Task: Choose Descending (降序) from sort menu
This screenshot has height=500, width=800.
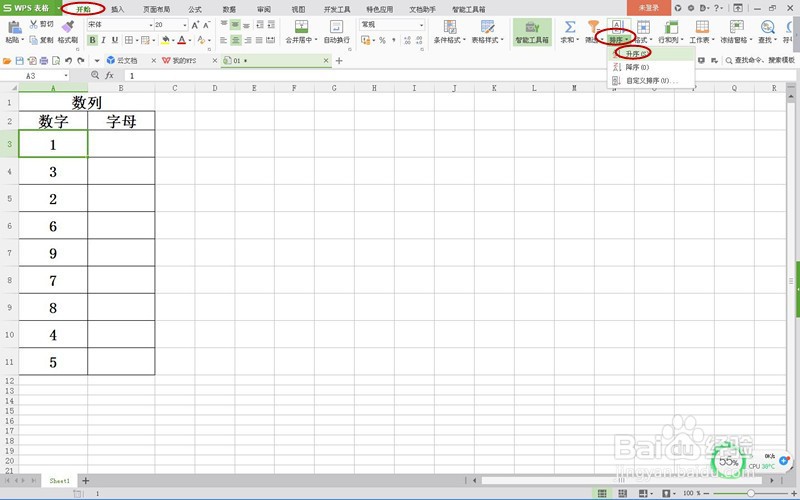Action: [651, 67]
